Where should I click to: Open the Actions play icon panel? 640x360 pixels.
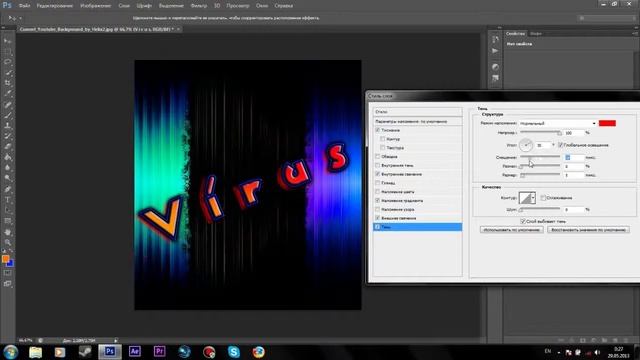(x=495, y=51)
